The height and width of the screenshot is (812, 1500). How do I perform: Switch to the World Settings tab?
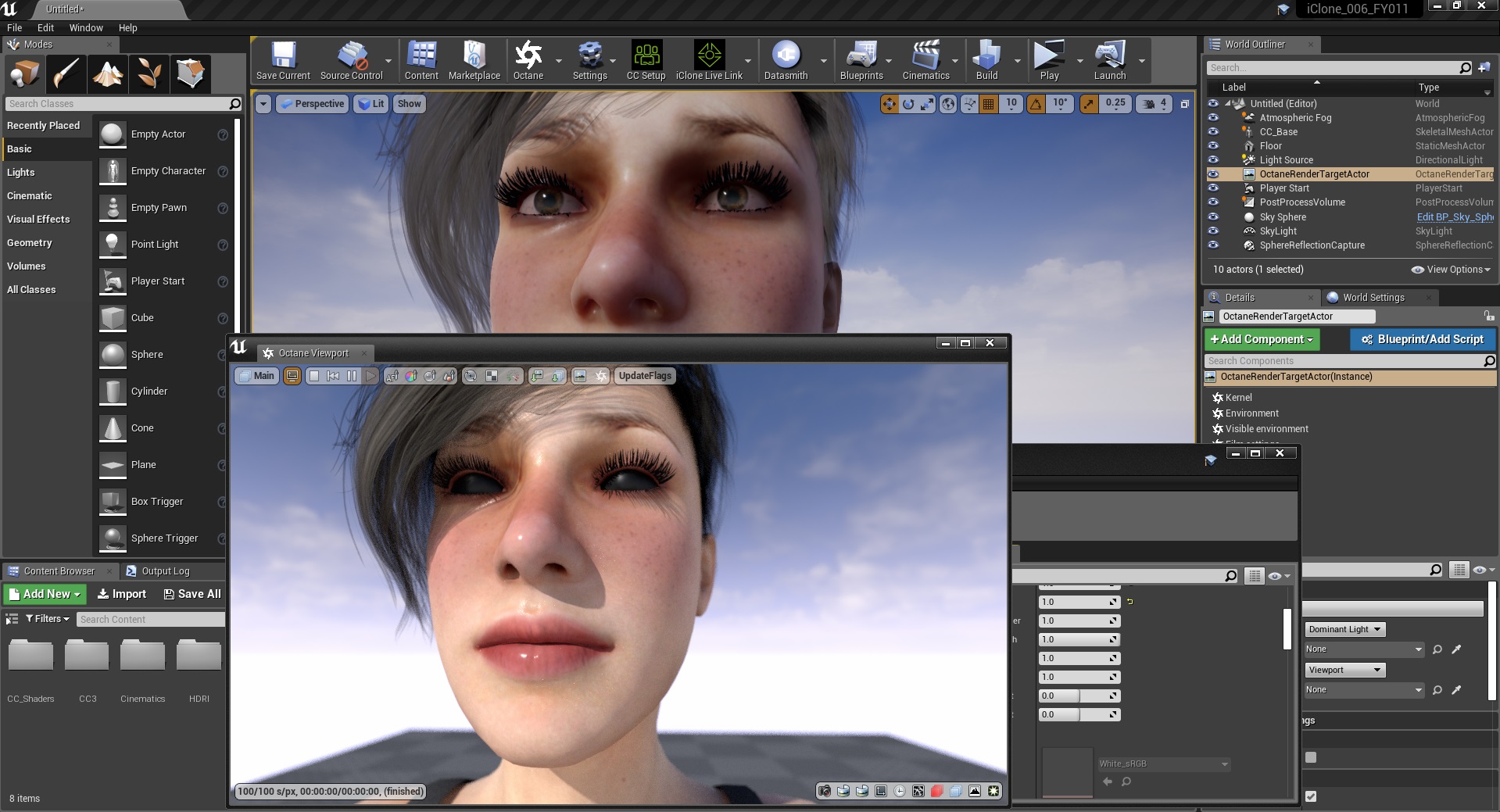coord(1373,298)
